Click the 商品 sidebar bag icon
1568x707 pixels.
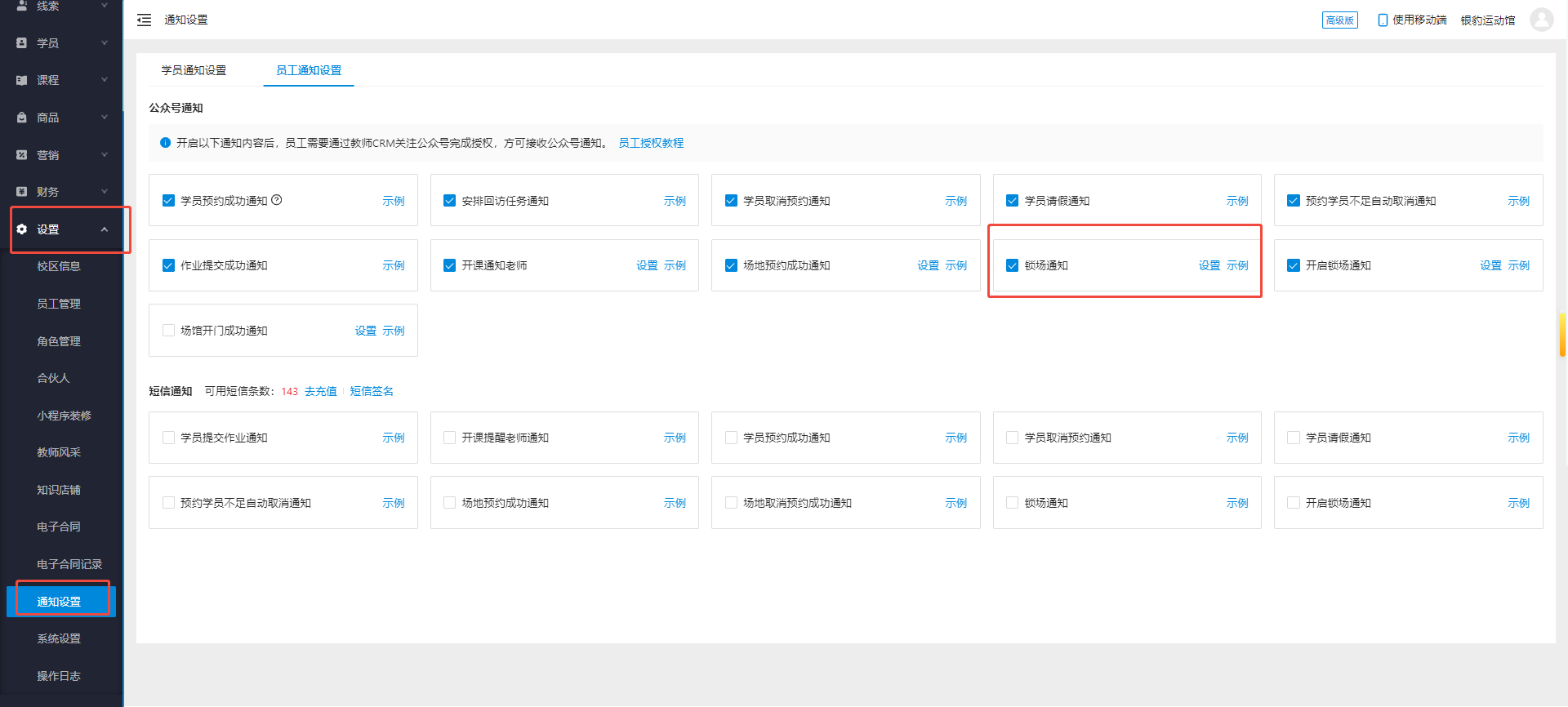coord(22,118)
